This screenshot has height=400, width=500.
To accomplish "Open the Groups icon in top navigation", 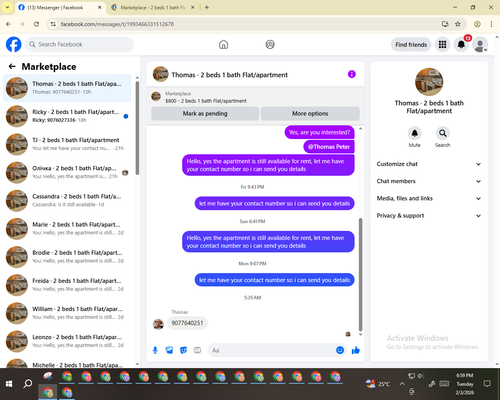I will pos(270,44).
